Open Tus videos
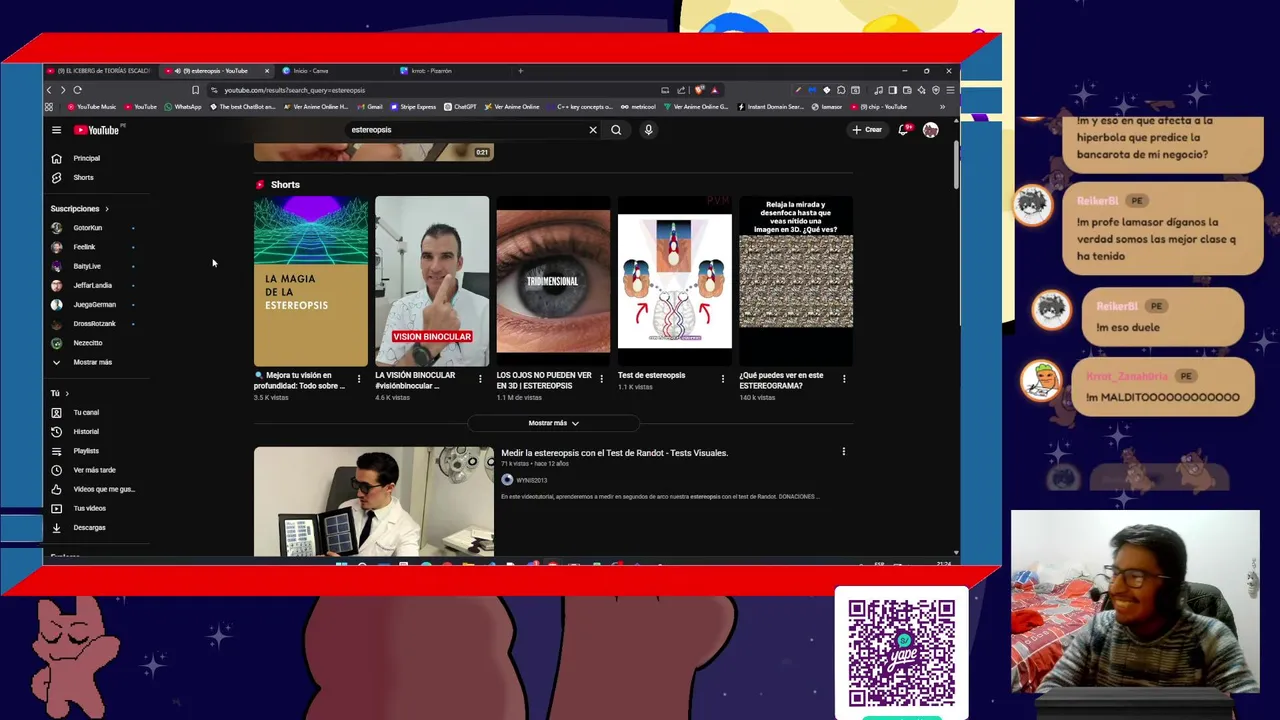This screenshot has height=720, width=1280. pos(97,508)
